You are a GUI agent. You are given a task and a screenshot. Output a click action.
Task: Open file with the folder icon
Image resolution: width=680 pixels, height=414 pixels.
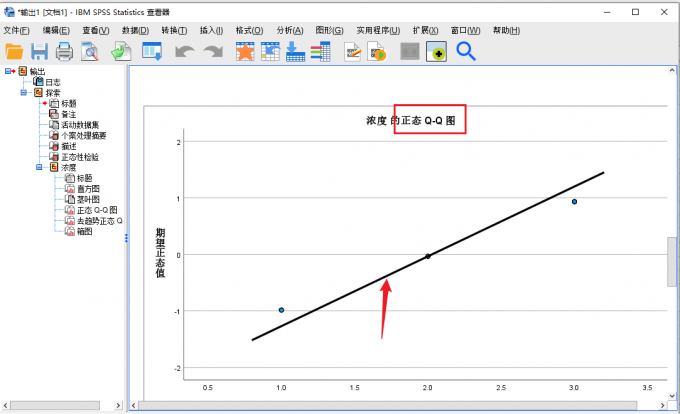(14, 52)
